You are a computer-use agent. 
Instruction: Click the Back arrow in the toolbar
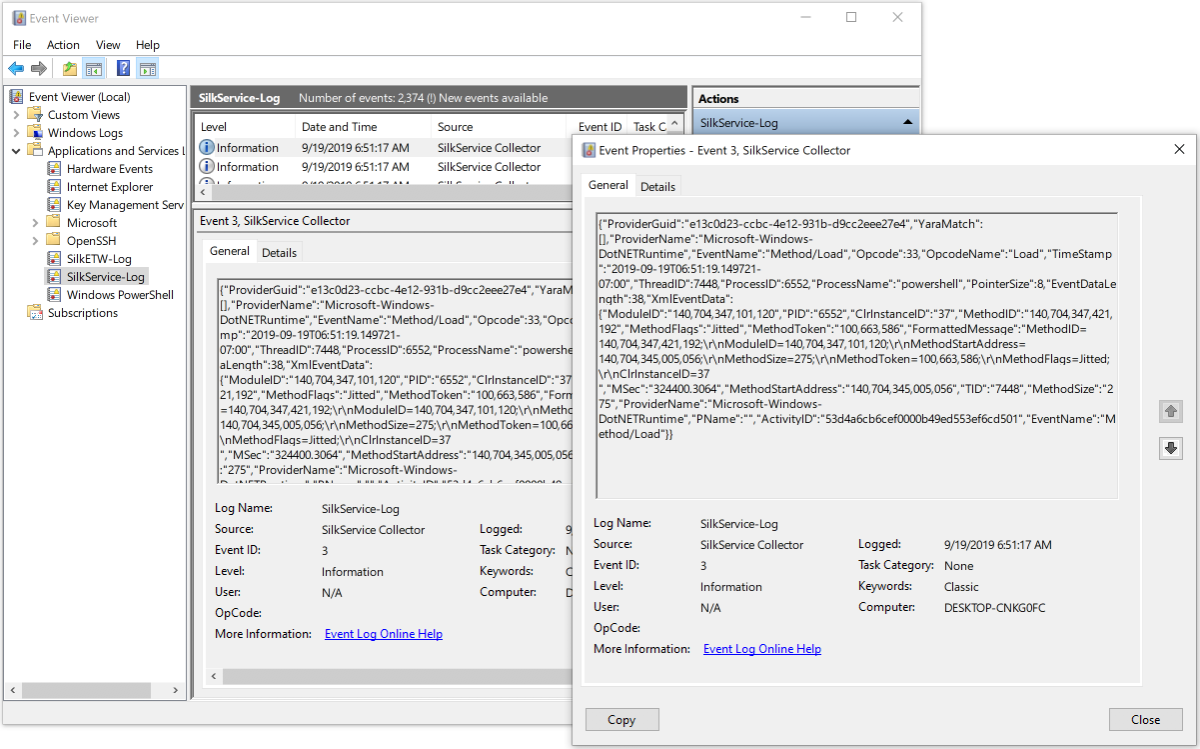point(16,69)
